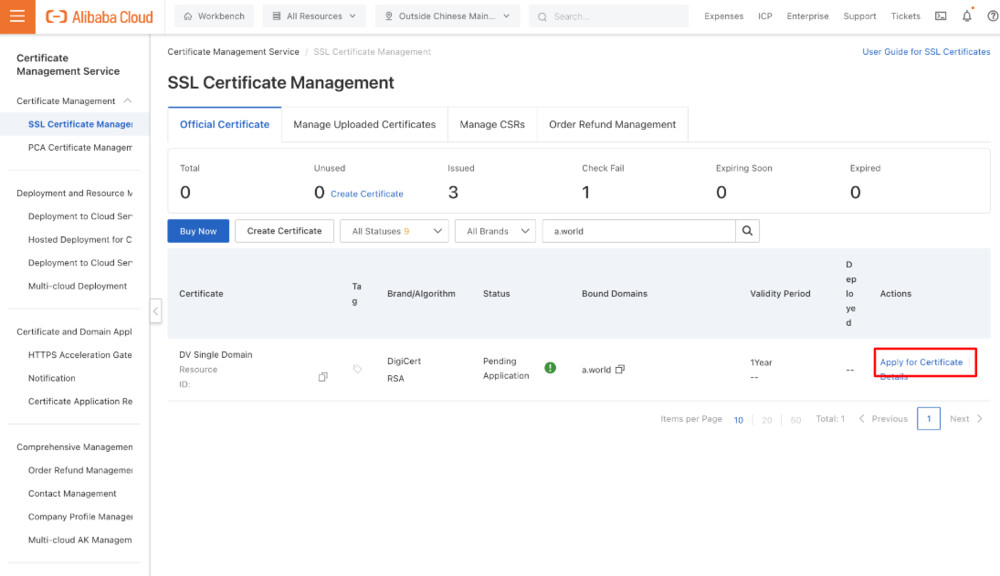Click the Alibaba Cloud logo
The width and height of the screenshot is (1000, 576).
tap(98, 16)
